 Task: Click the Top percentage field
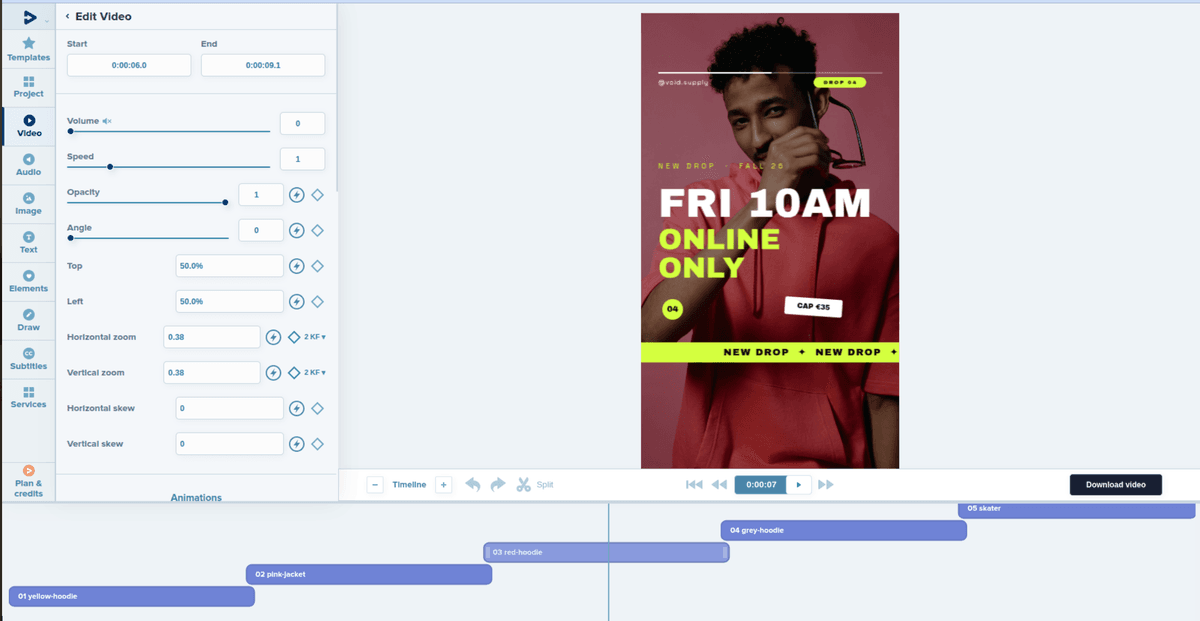click(x=229, y=265)
